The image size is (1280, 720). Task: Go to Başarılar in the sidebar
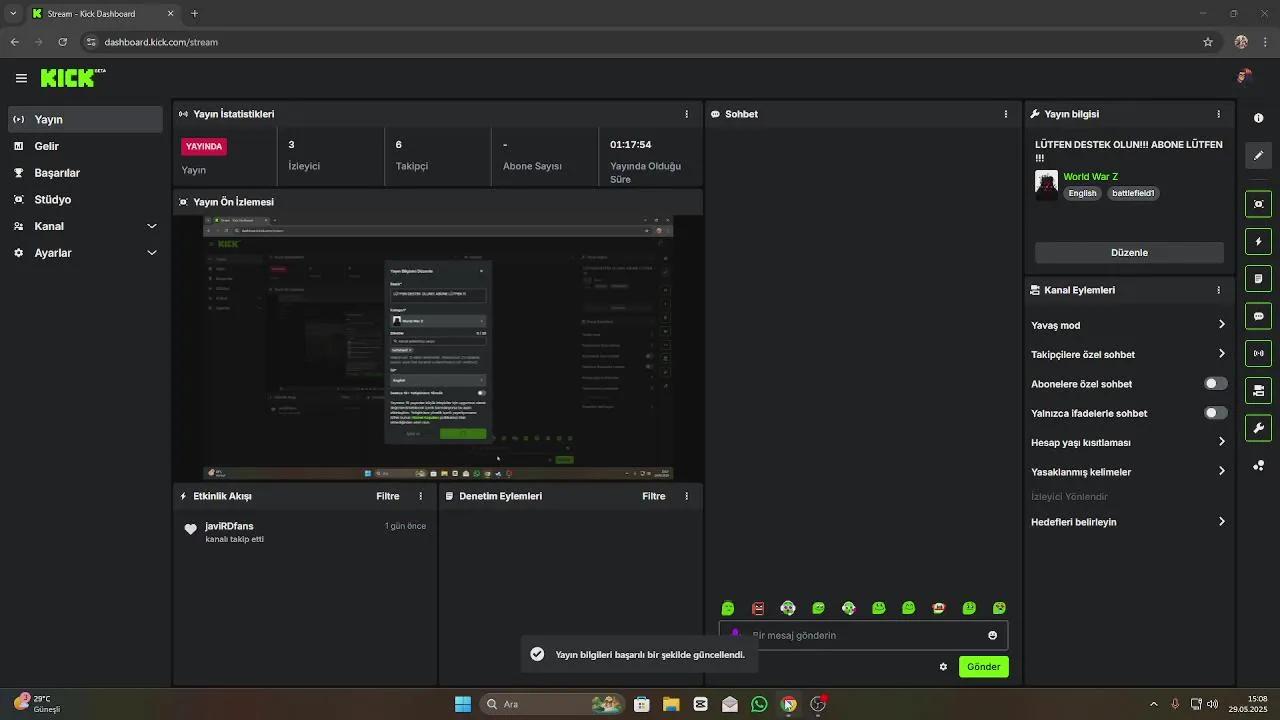[85, 173]
